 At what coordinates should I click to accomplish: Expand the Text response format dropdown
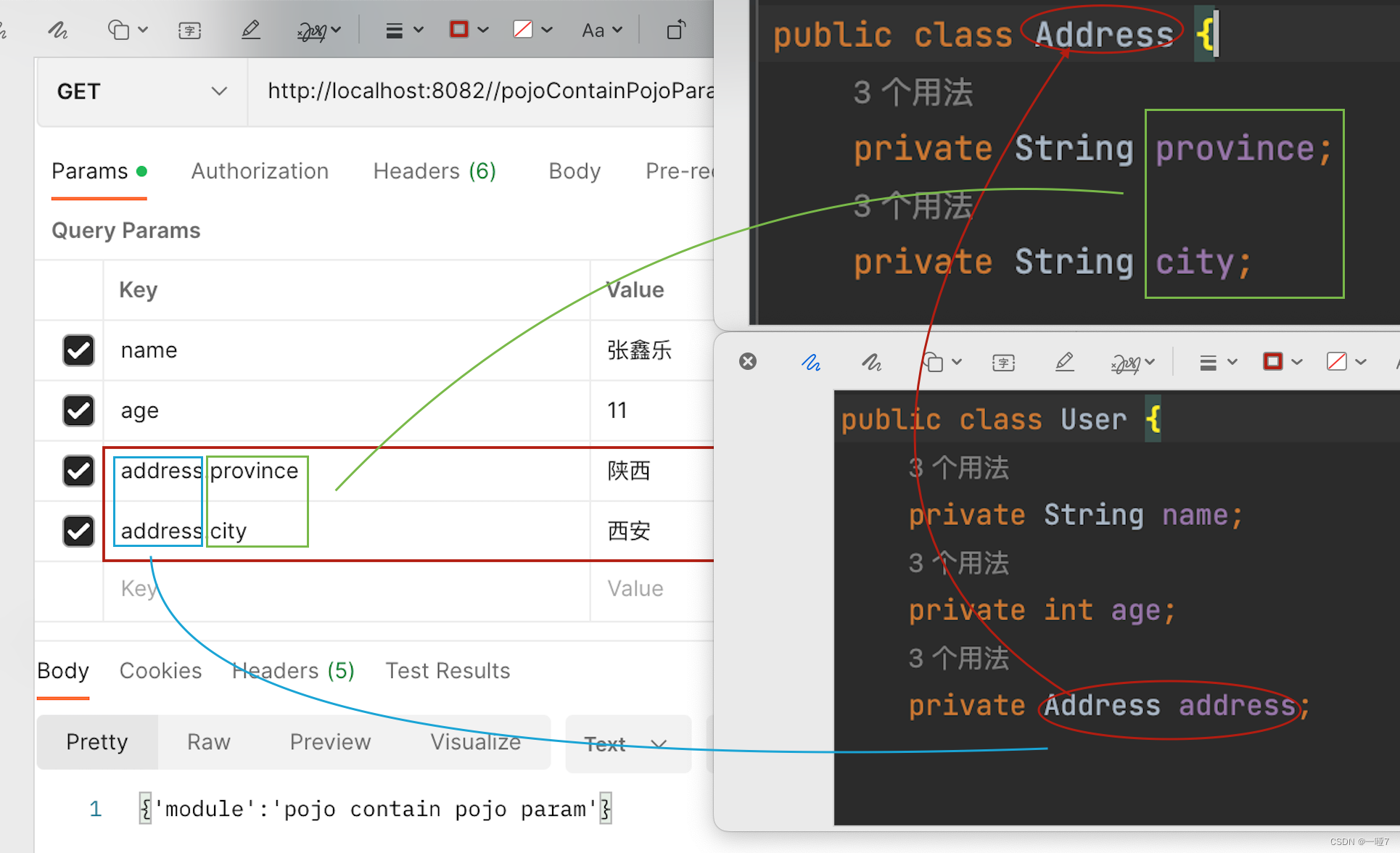coord(627,744)
